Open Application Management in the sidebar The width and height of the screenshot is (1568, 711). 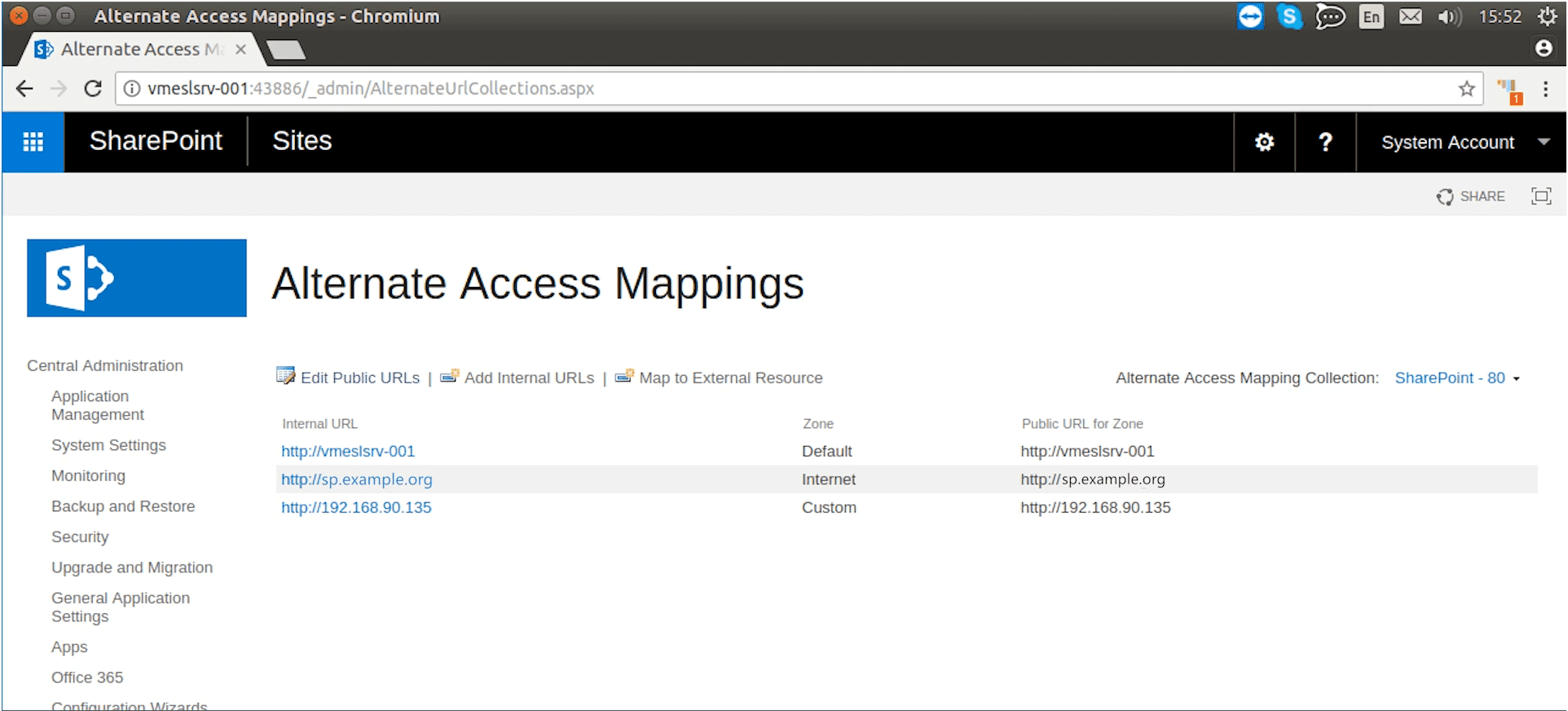coord(97,405)
